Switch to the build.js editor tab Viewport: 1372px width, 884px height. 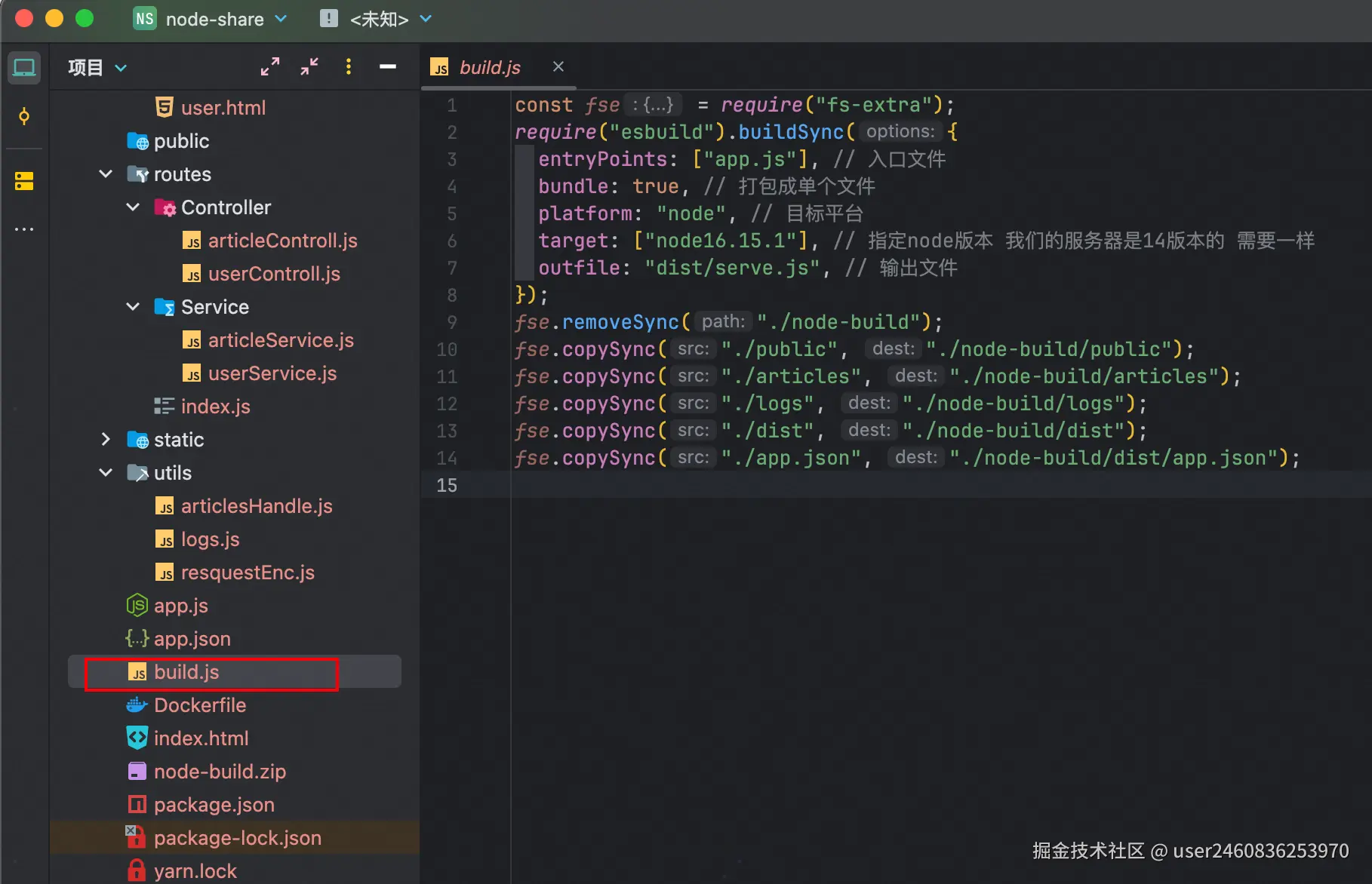click(489, 68)
